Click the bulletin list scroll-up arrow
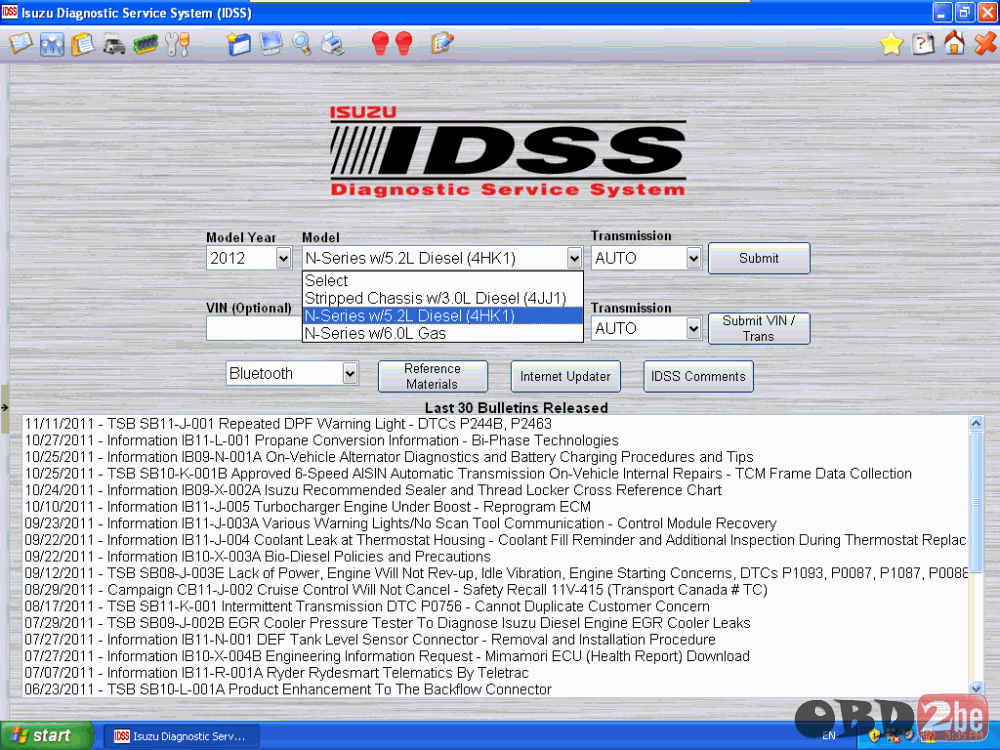The width and height of the screenshot is (1000, 750). coord(976,423)
